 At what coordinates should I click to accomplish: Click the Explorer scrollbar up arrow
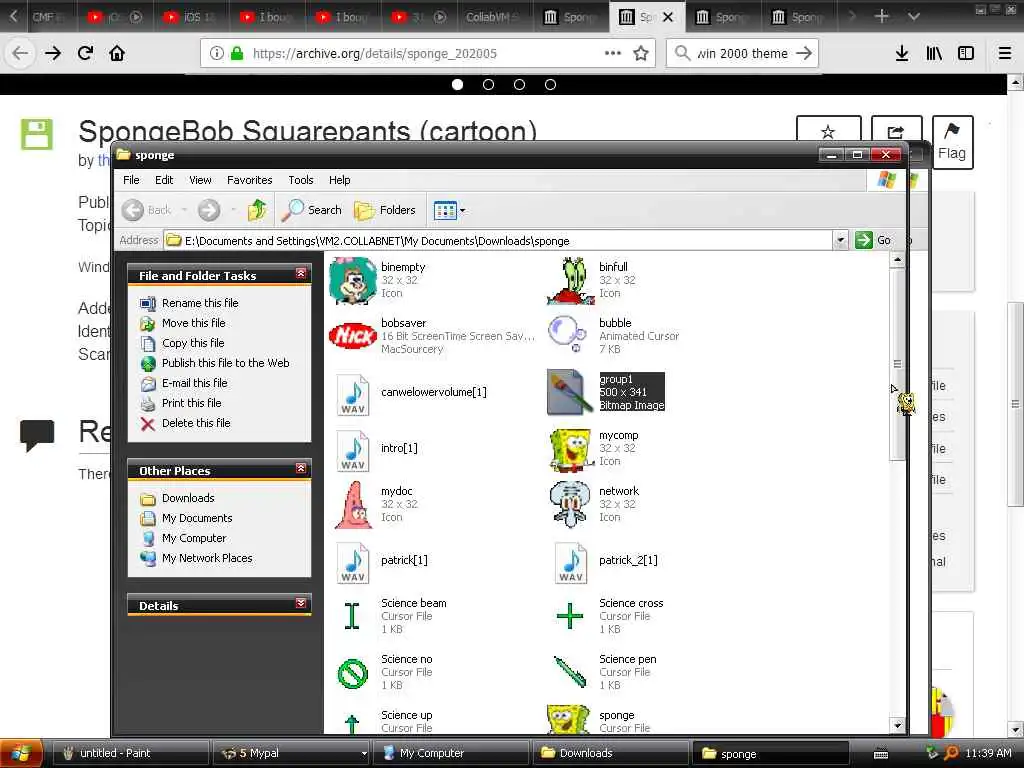(x=897, y=260)
